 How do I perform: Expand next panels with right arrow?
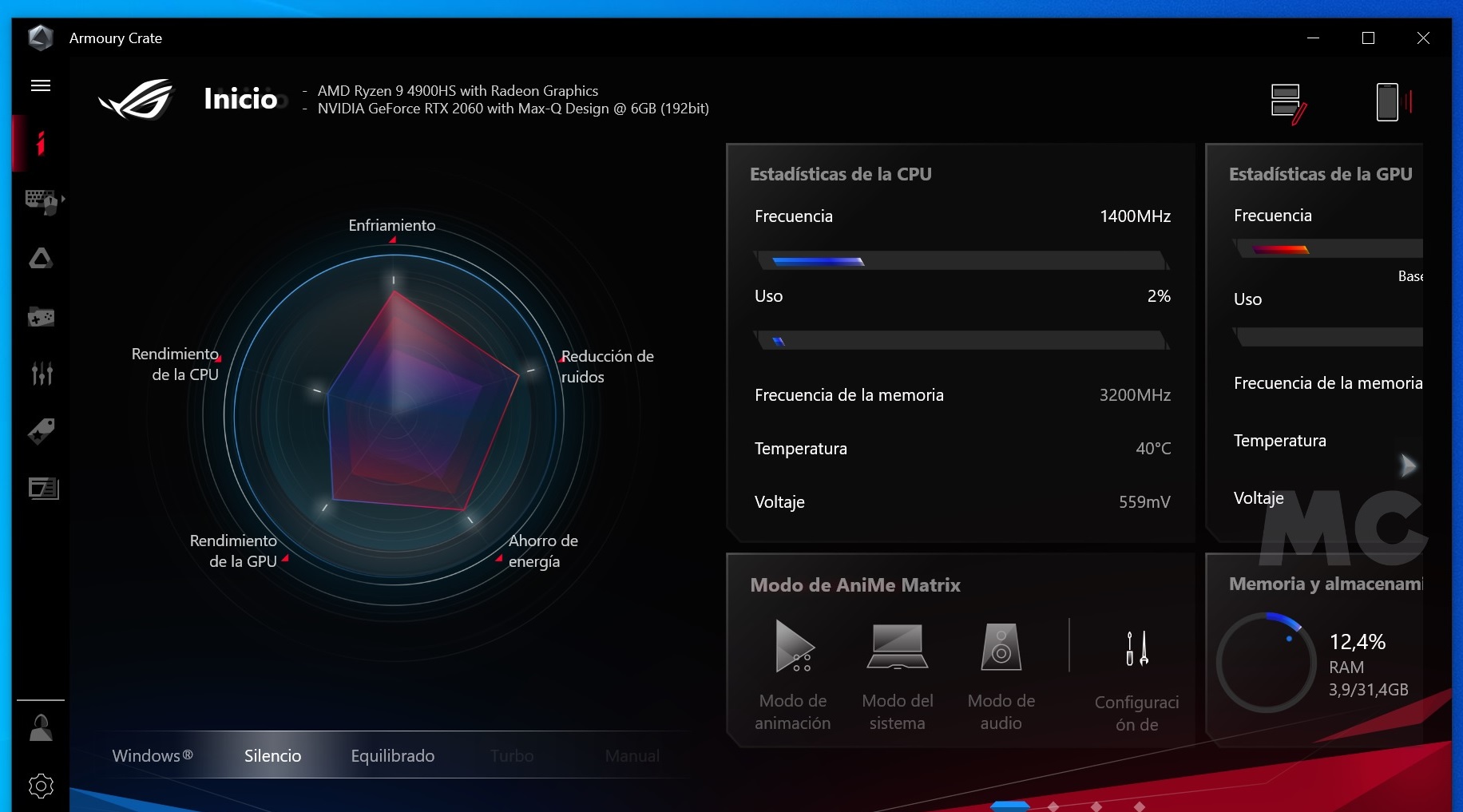1408,465
